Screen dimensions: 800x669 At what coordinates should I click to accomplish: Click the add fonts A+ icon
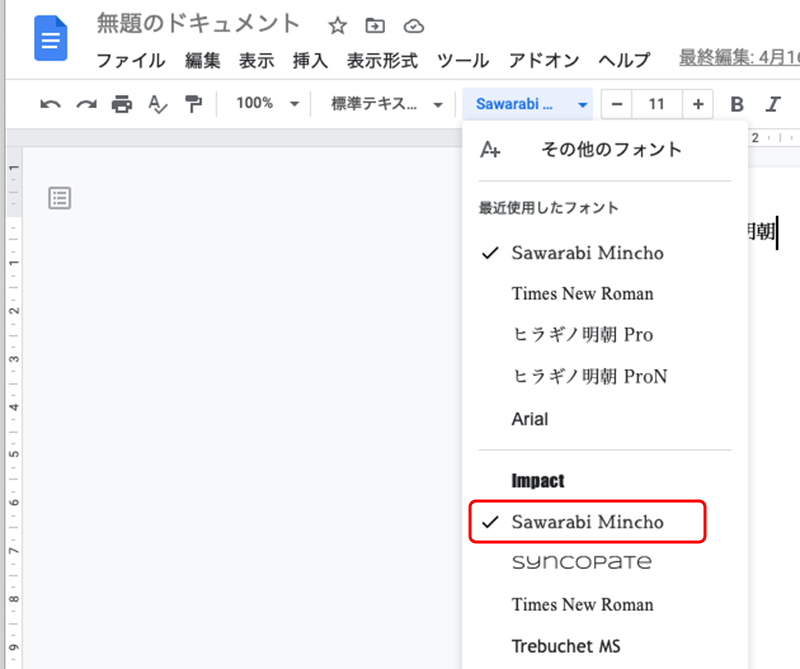point(490,150)
